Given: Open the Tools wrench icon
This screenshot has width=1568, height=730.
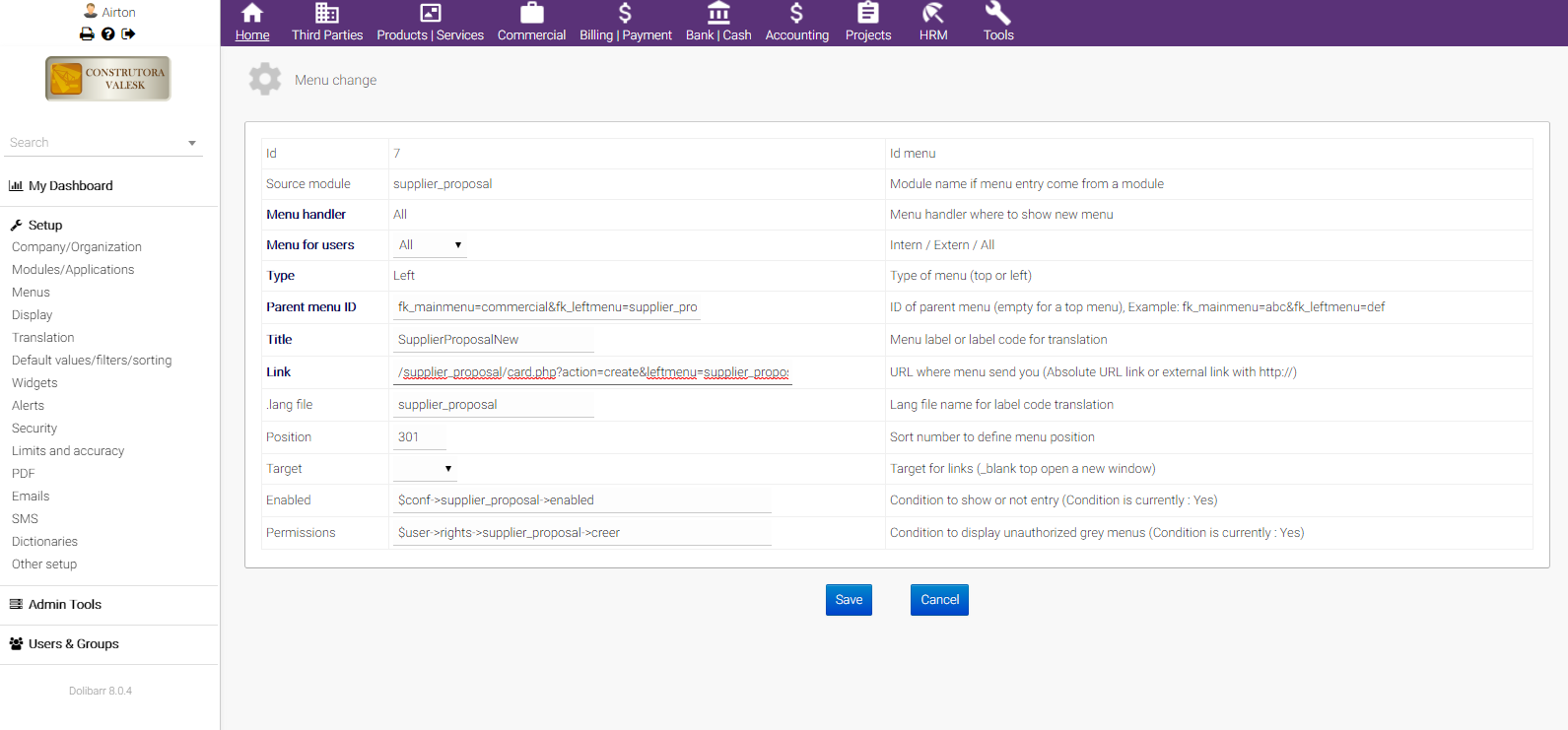Looking at the screenshot, I should (x=997, y=13).
